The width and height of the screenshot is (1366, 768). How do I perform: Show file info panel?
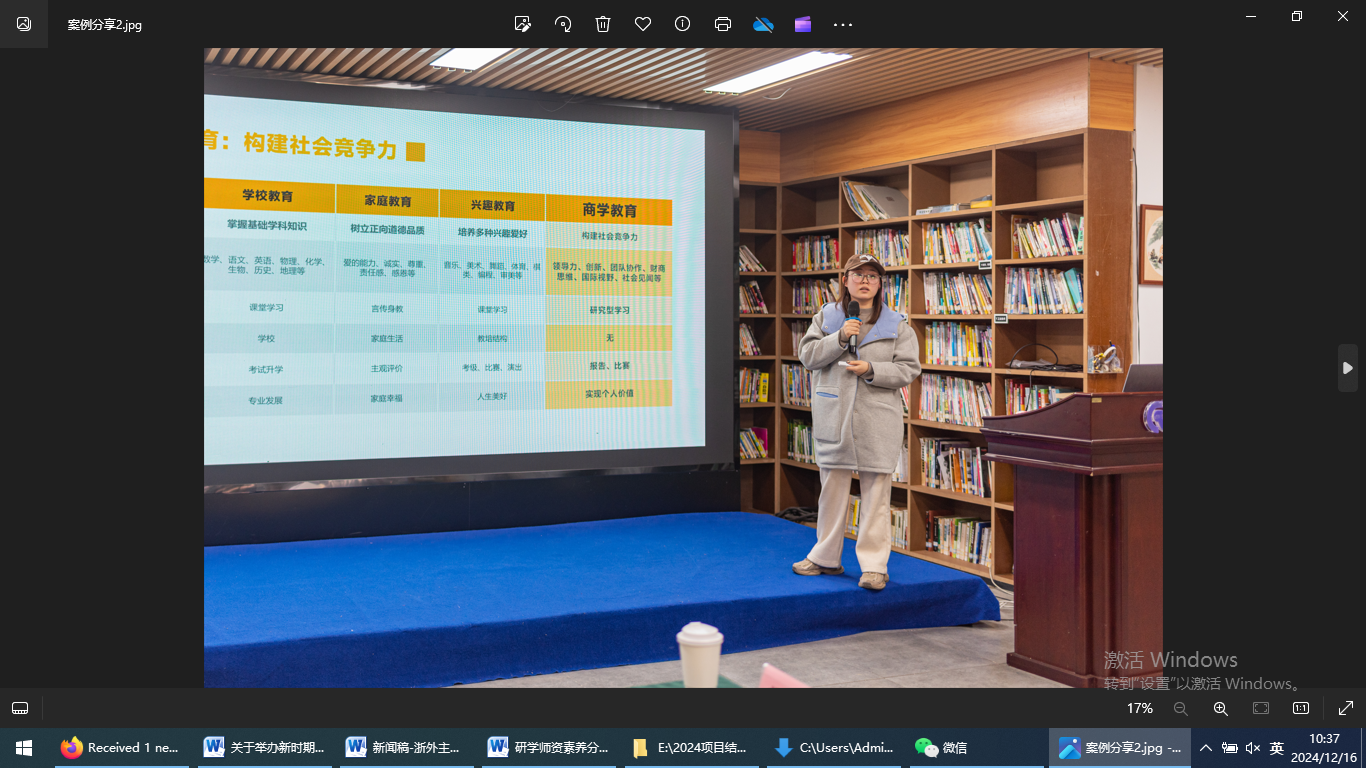coord(683,24)
